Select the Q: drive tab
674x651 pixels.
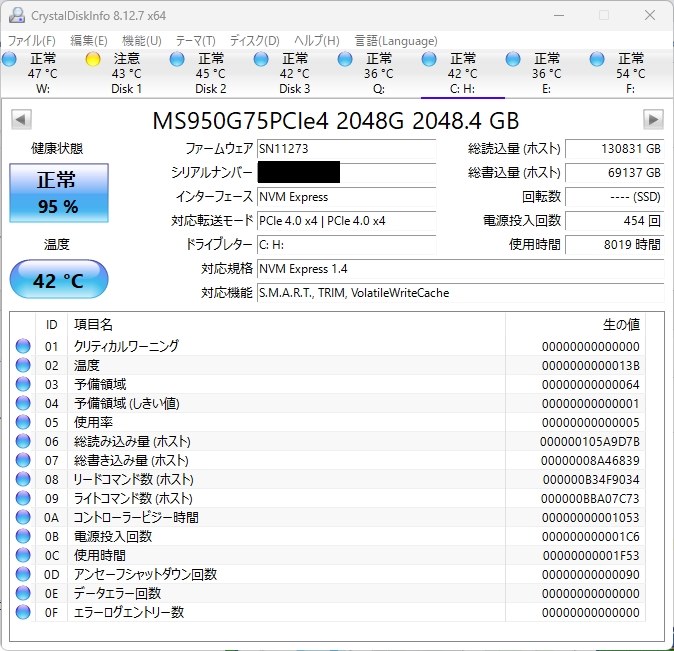(x=378, y=73)
